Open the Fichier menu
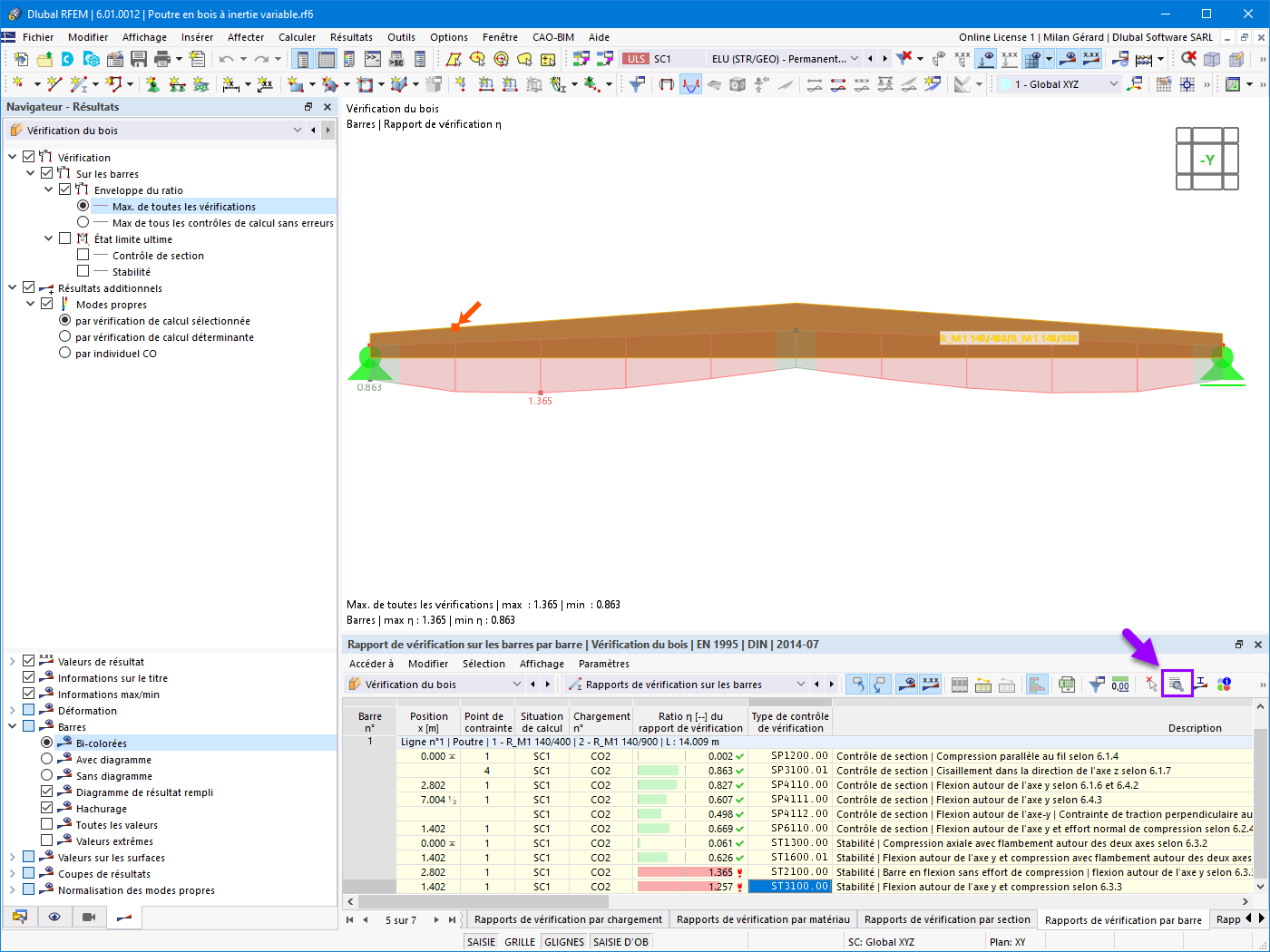The width and height of the screenshot is (1270, 952). click(x=38, y=37)
